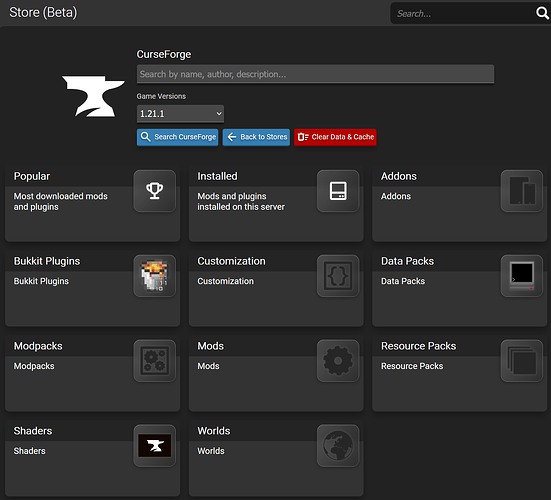Image resolution: width=551 pixels, height=500 pixels.
Task: Focus the search by name, author field
Action: point(316,74)
